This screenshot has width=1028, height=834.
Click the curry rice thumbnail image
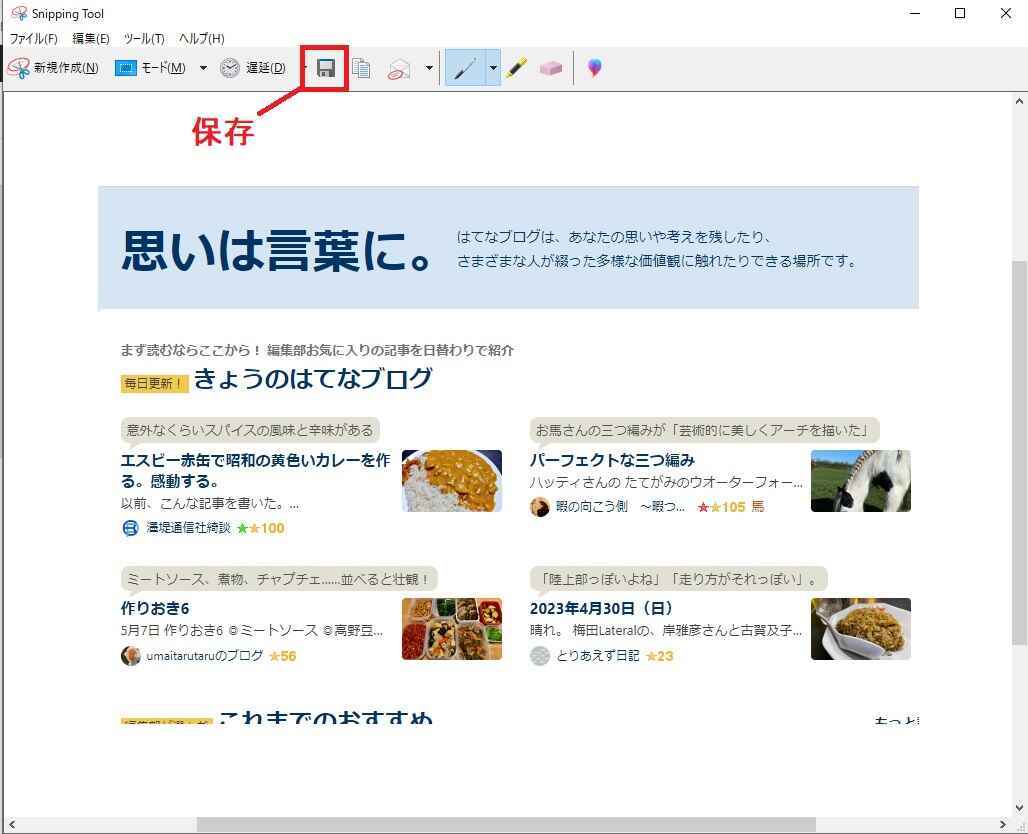pos(452,481)
